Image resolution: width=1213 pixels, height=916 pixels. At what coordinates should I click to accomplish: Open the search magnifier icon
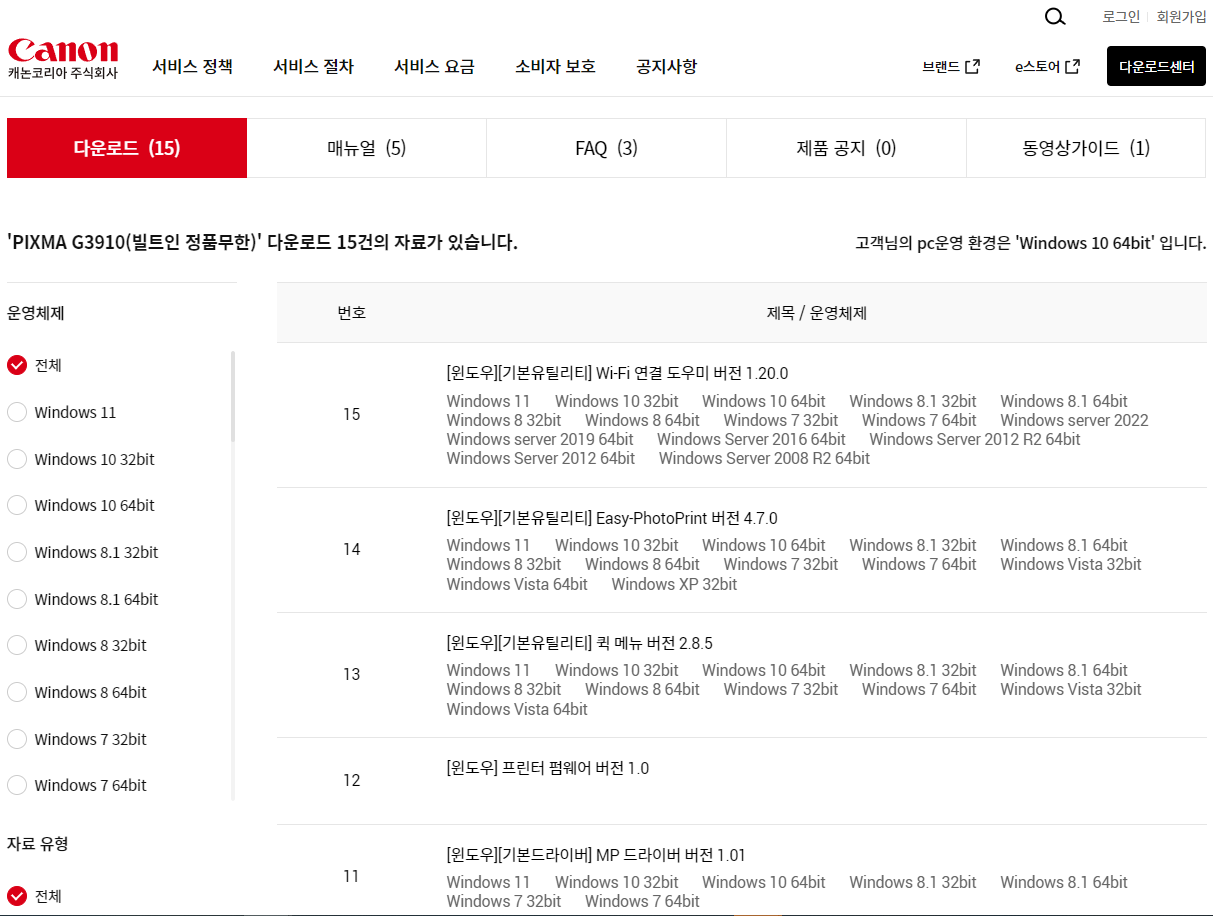coord(1055,17)
